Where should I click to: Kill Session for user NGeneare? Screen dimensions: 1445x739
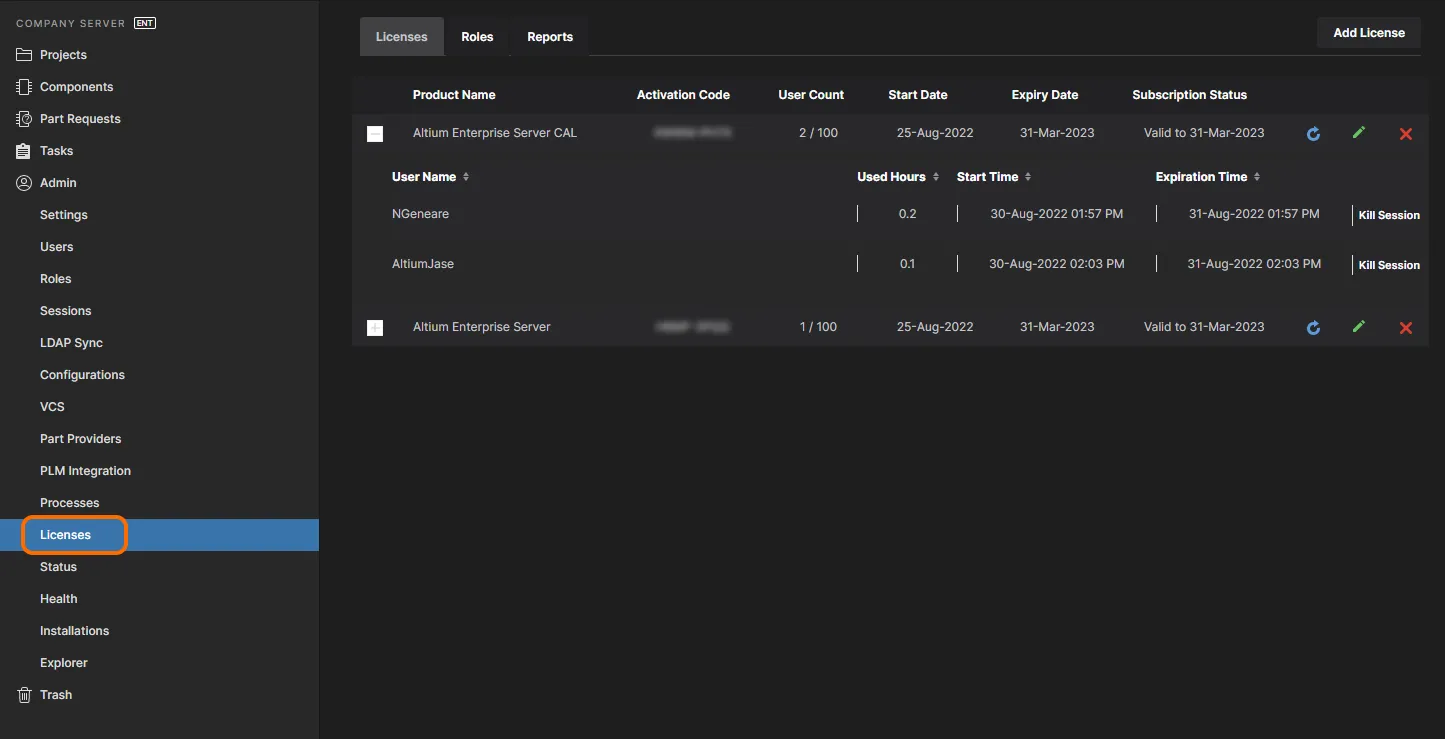click(1389, 215)
